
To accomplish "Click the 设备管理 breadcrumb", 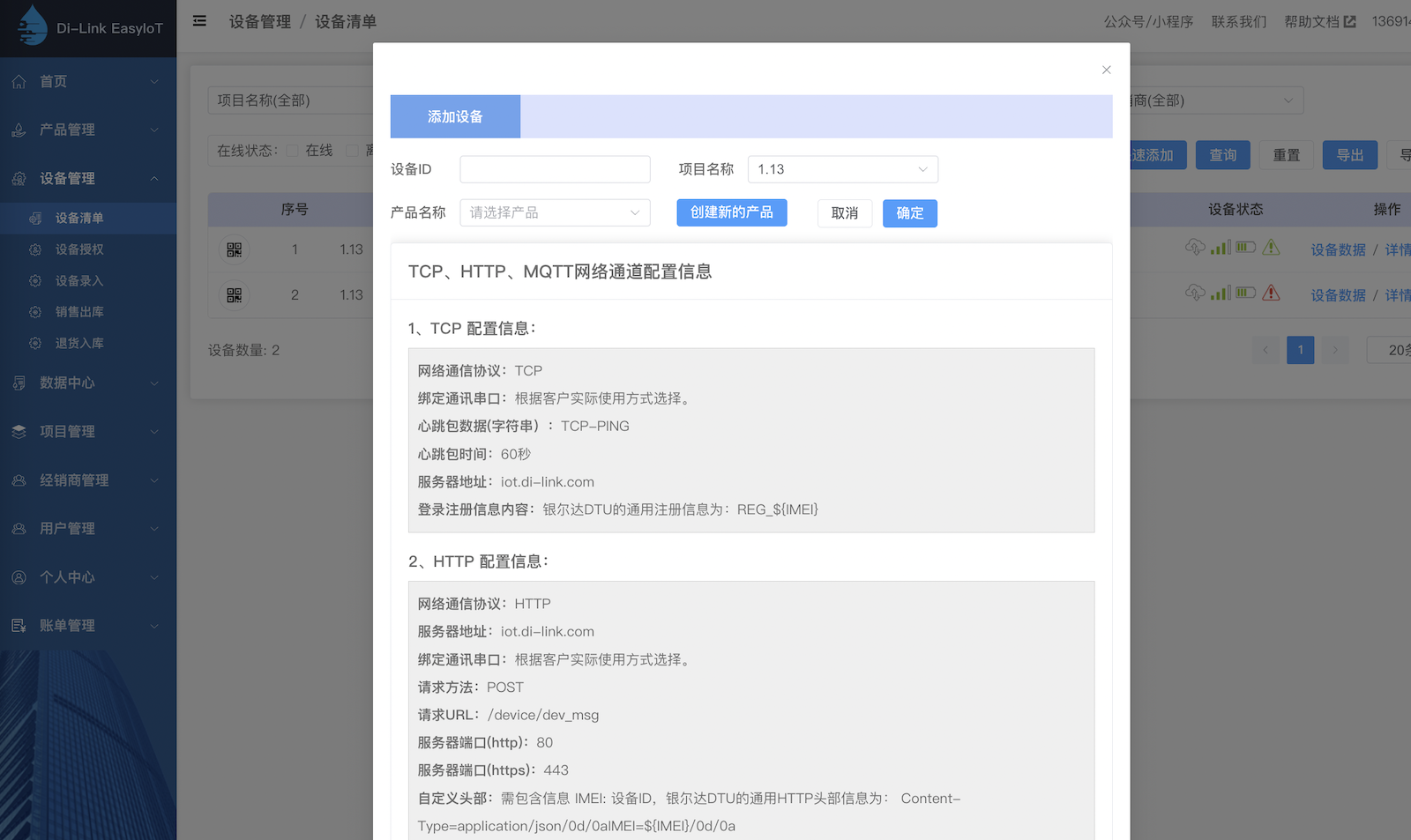I will pyautogui.click(x=260, y=22).
